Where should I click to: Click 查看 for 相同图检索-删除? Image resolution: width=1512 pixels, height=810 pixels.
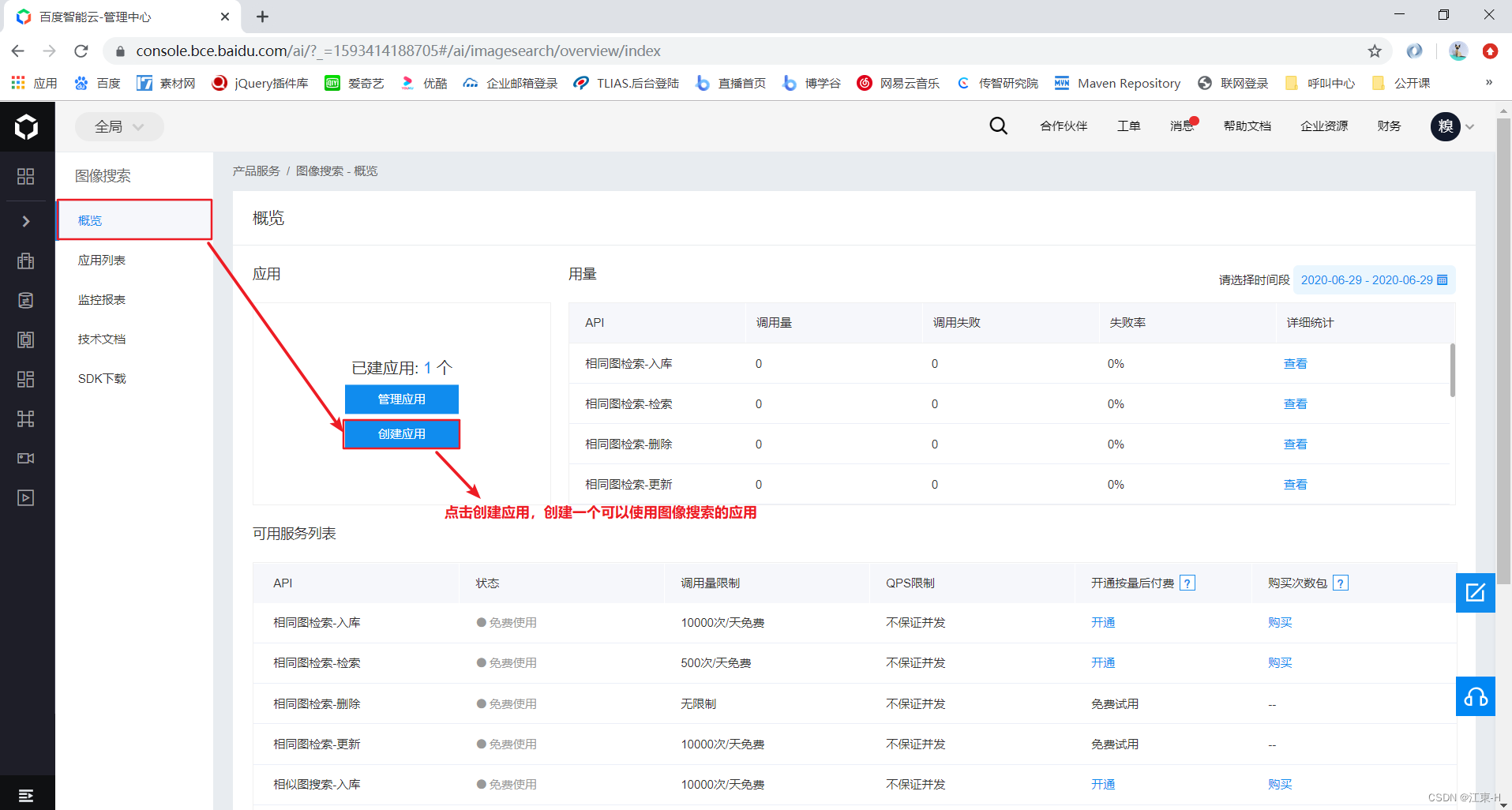click(x=1295, y=444)
